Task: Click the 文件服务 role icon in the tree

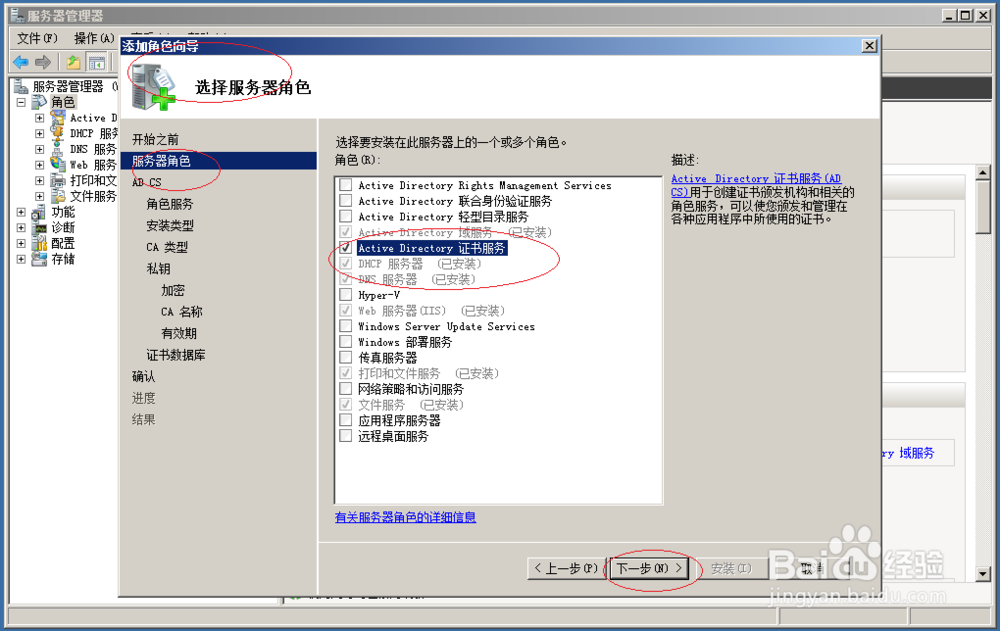Action: click(58, 196)
